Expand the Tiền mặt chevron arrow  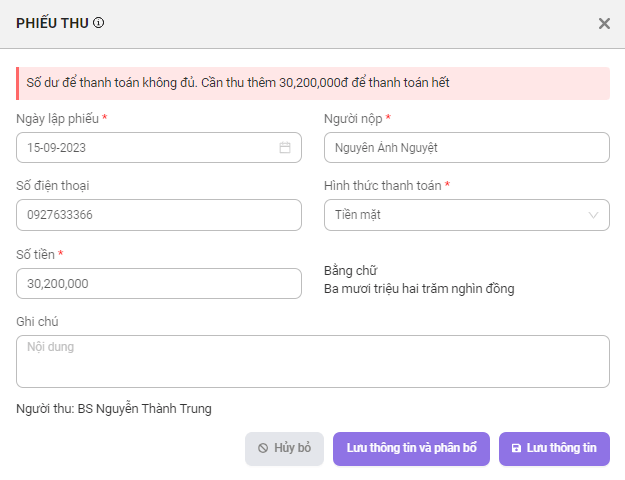593,215
